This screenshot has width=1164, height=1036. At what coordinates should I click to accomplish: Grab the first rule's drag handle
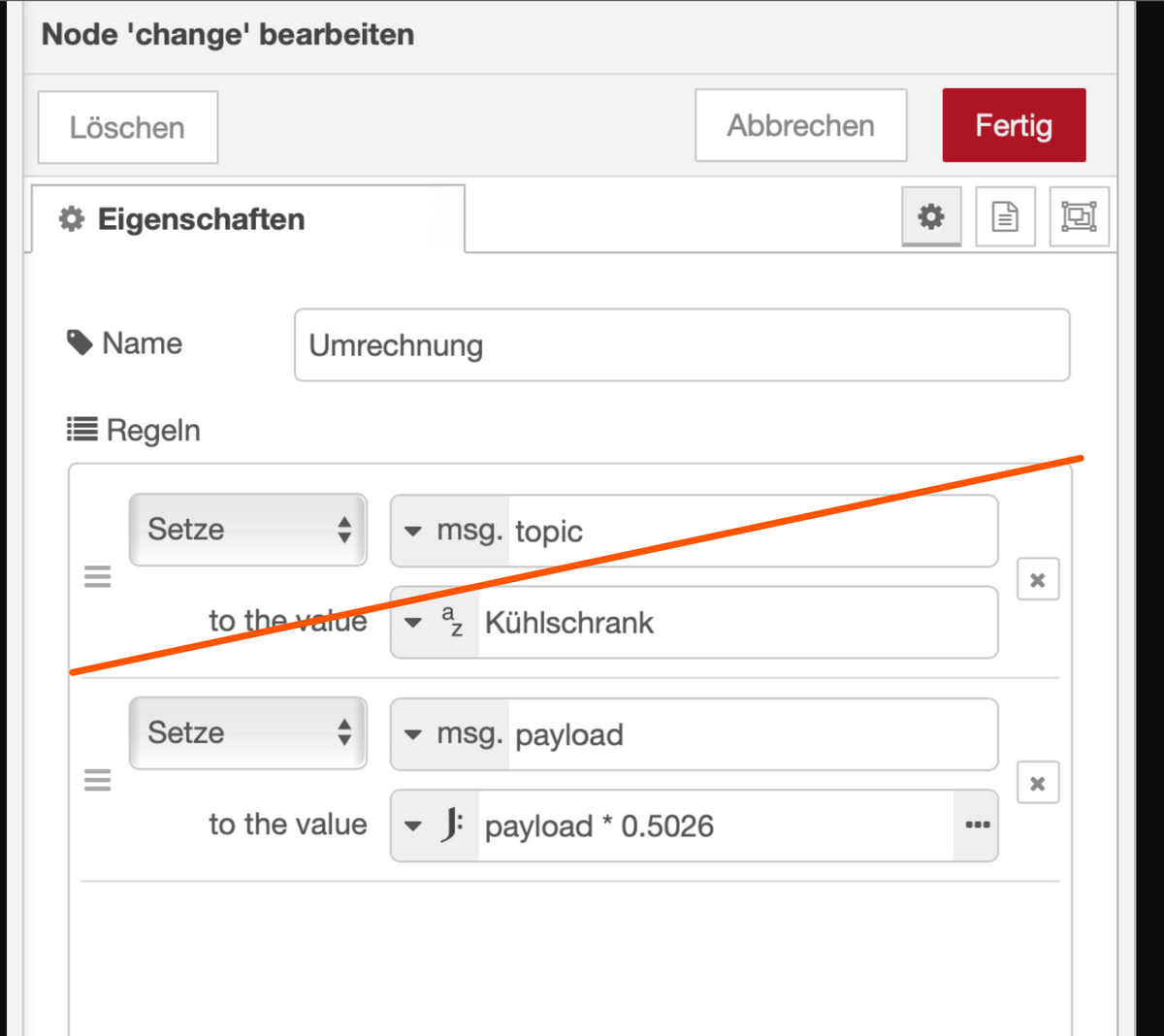tap(98, 577)
